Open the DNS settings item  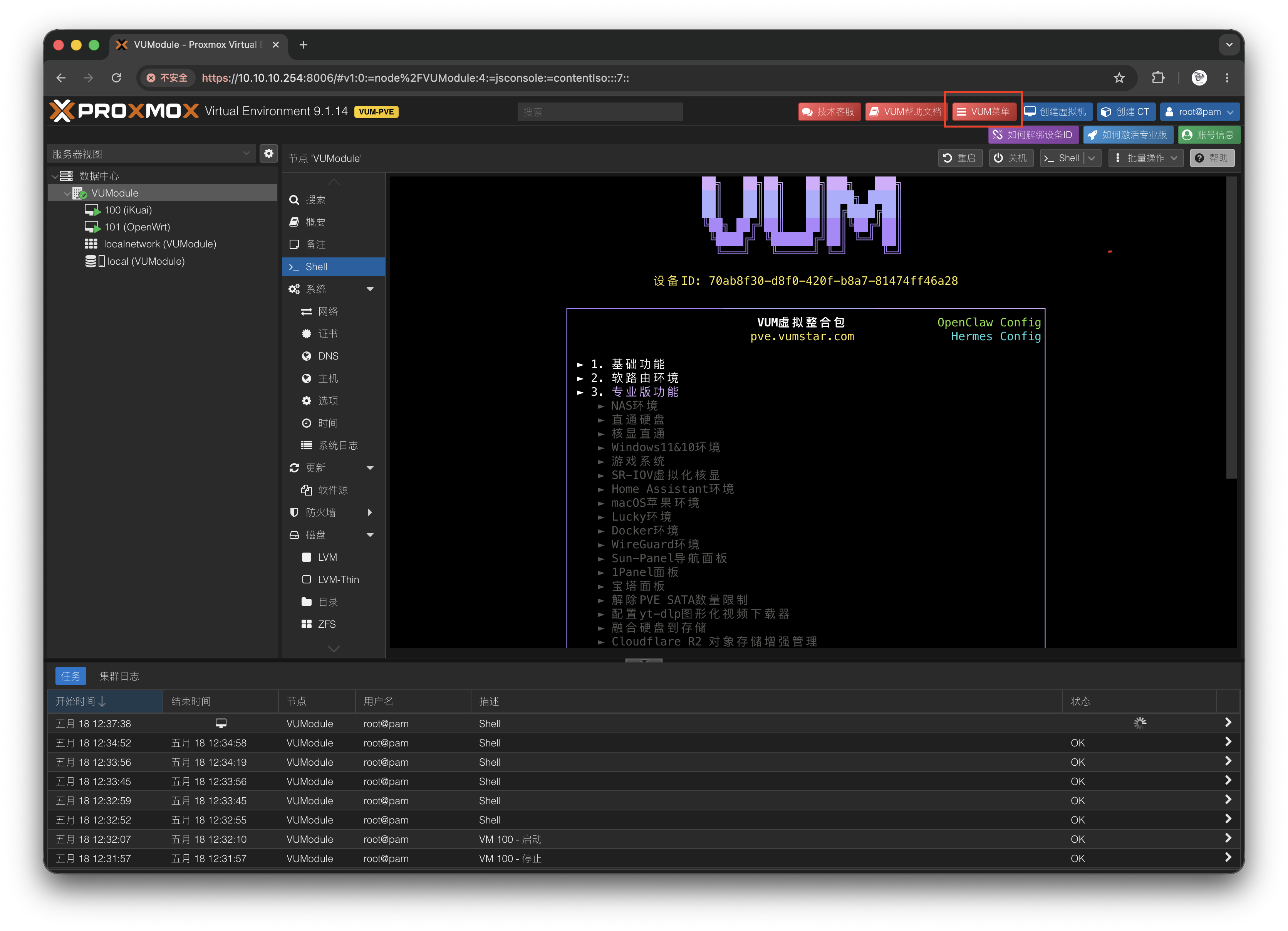[x=333, y=356]
